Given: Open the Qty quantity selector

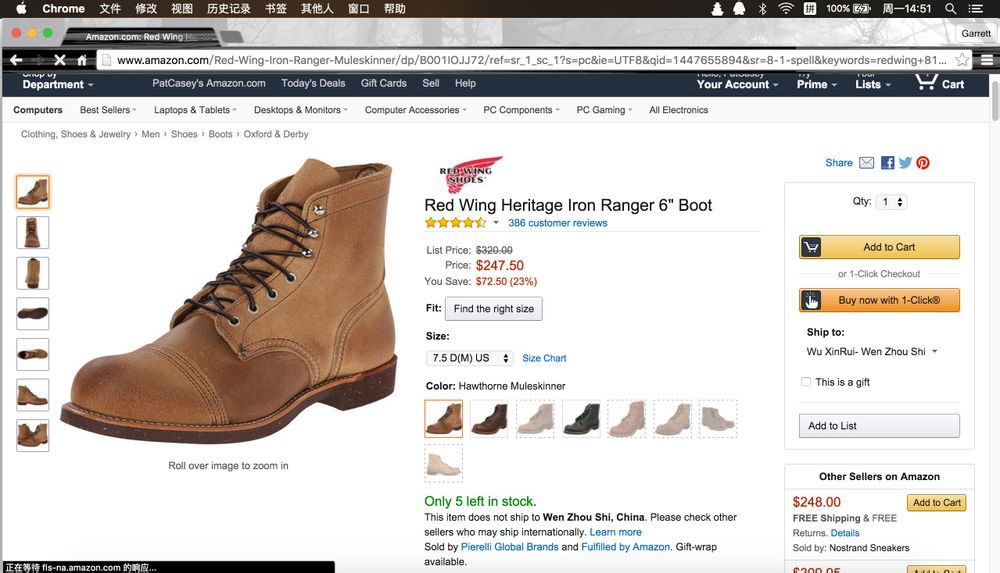Looking at the screenshot, I should click(x=891, y=202).
